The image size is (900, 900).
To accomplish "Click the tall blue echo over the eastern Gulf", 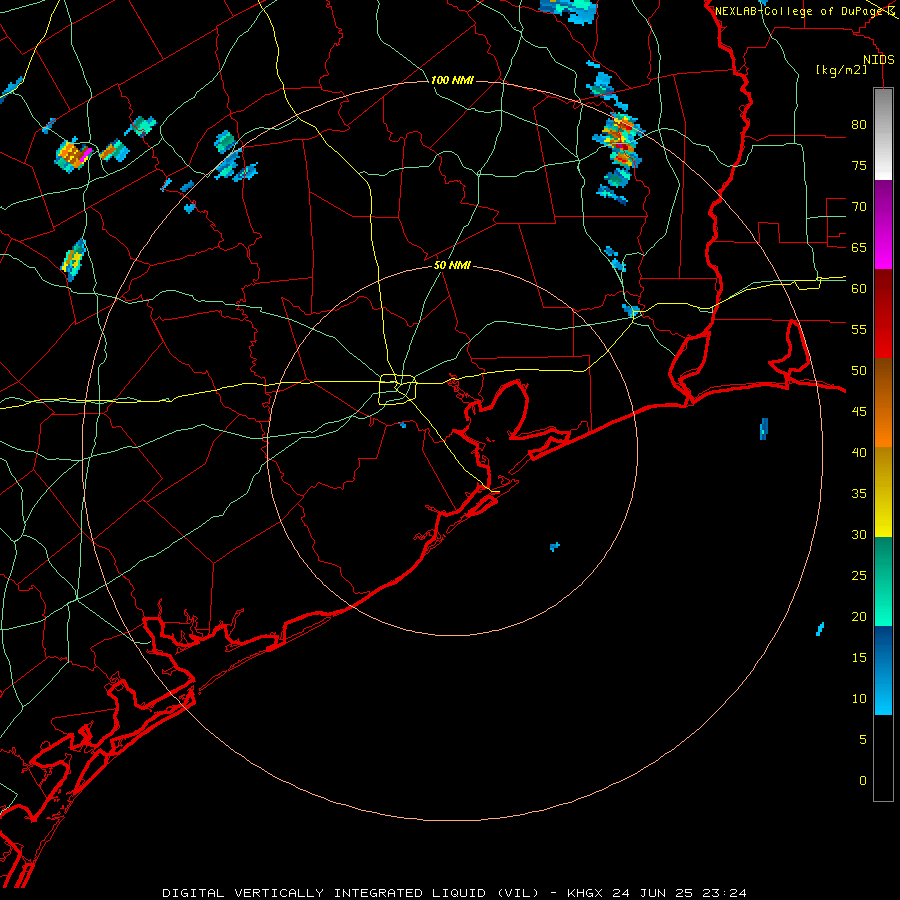I will (763, 429).
